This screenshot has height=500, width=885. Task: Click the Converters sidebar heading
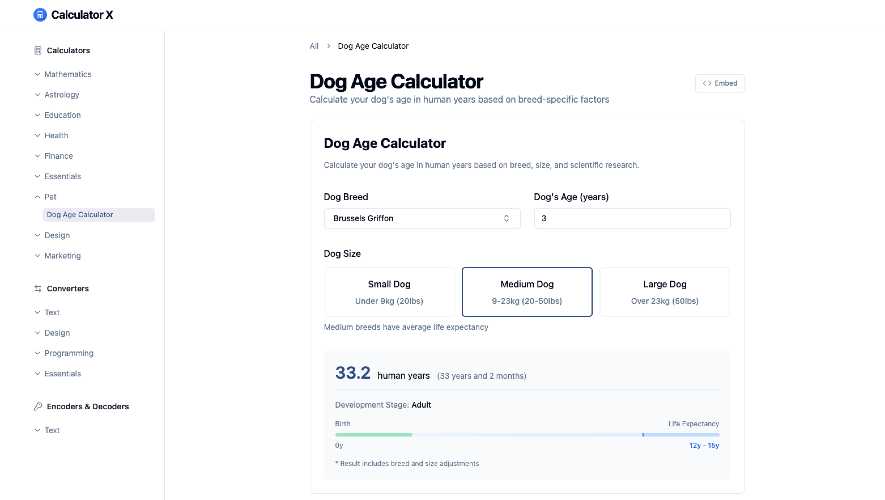click(x=68, y=288)
